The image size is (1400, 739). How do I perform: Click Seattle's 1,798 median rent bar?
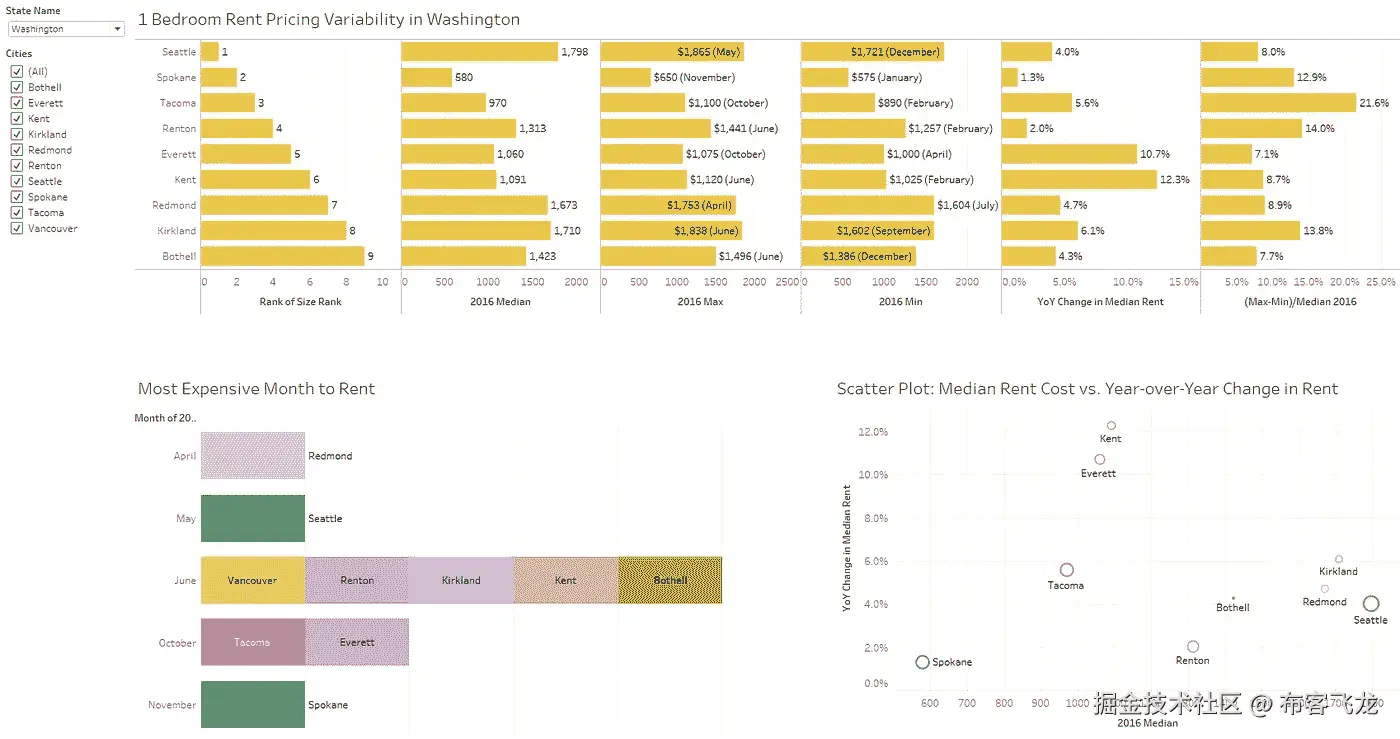(479, 52)
